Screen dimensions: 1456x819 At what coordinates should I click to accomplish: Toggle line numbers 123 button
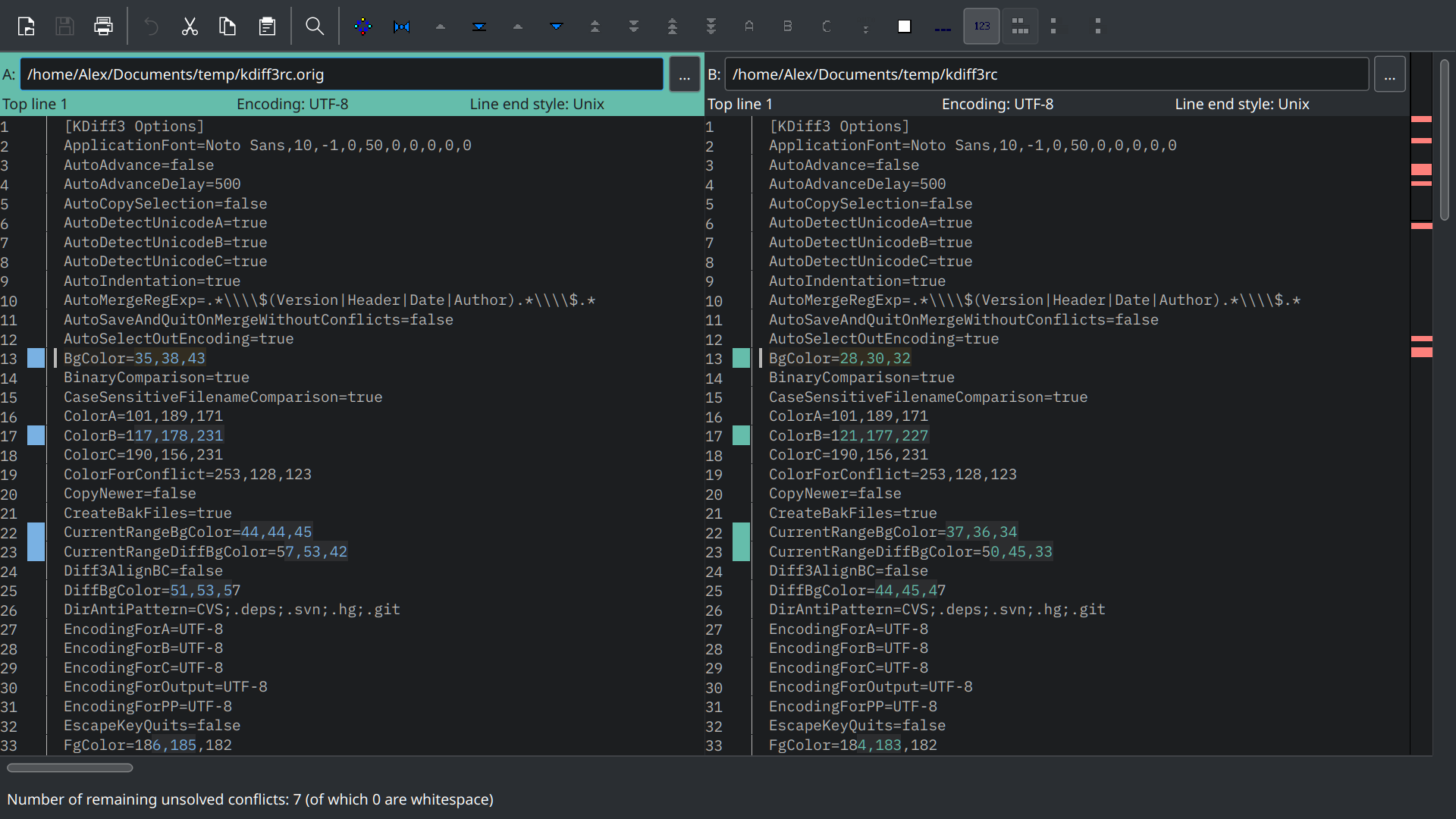(981, 27)
